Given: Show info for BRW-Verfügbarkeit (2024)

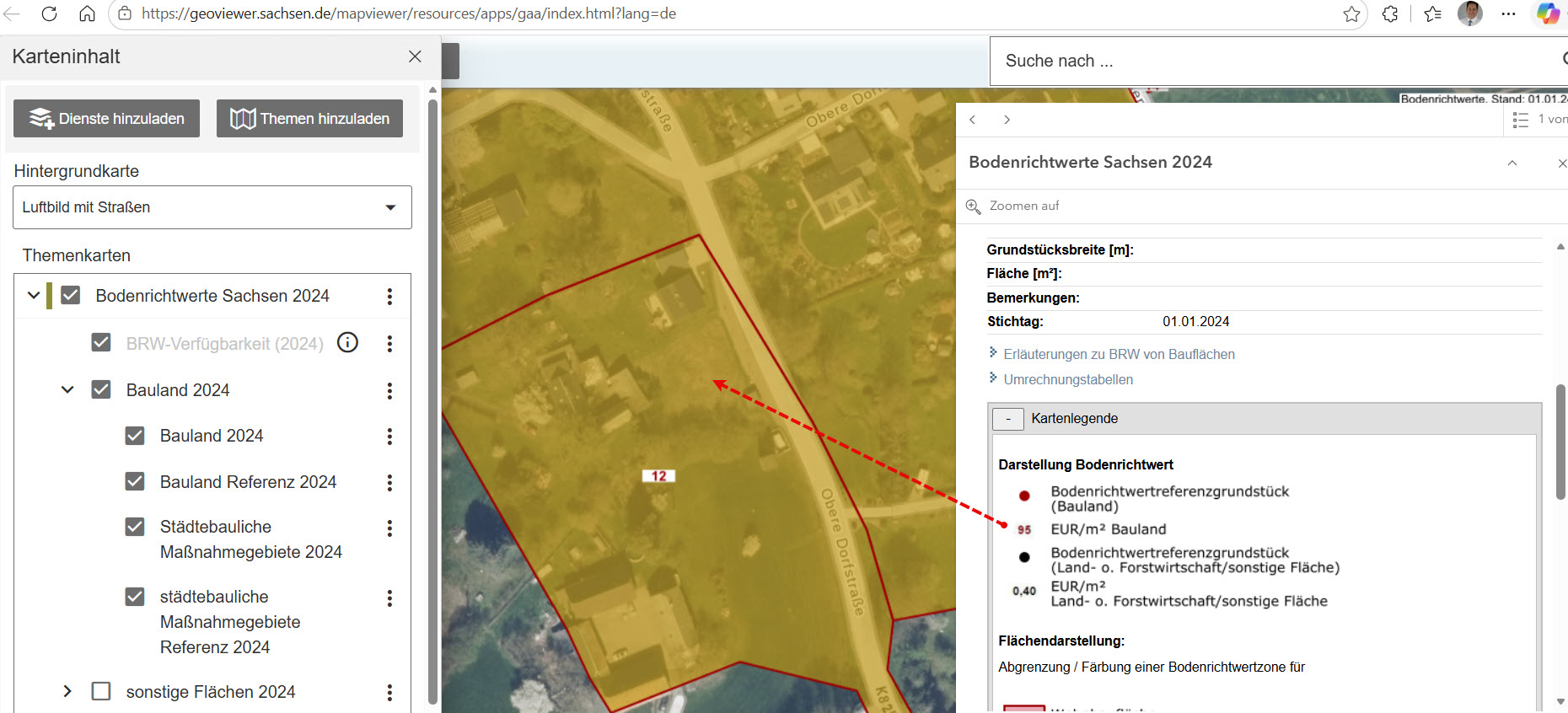Looking at the screenshot, I should [347, 342].
